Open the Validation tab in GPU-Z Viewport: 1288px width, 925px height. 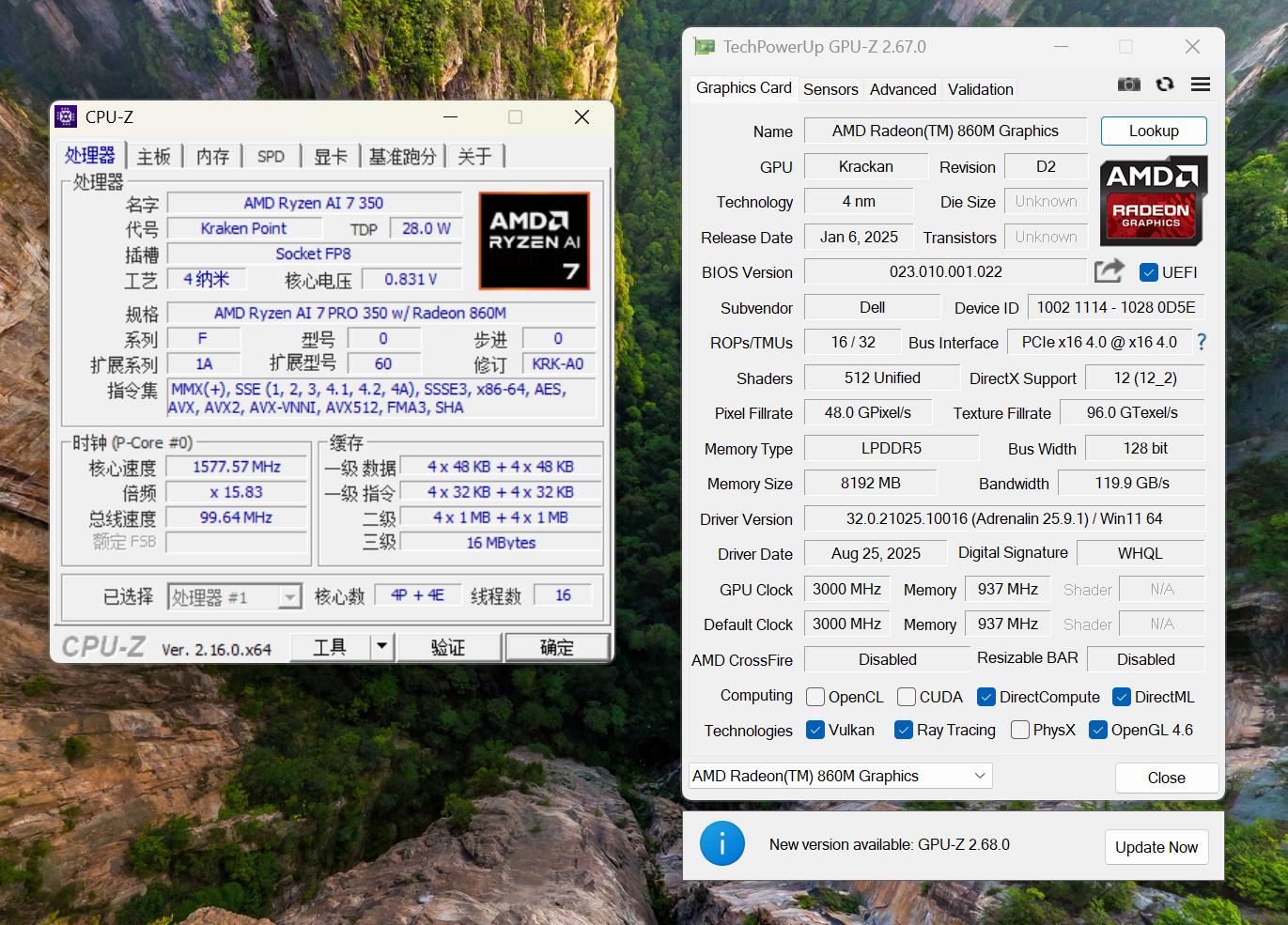981,89
